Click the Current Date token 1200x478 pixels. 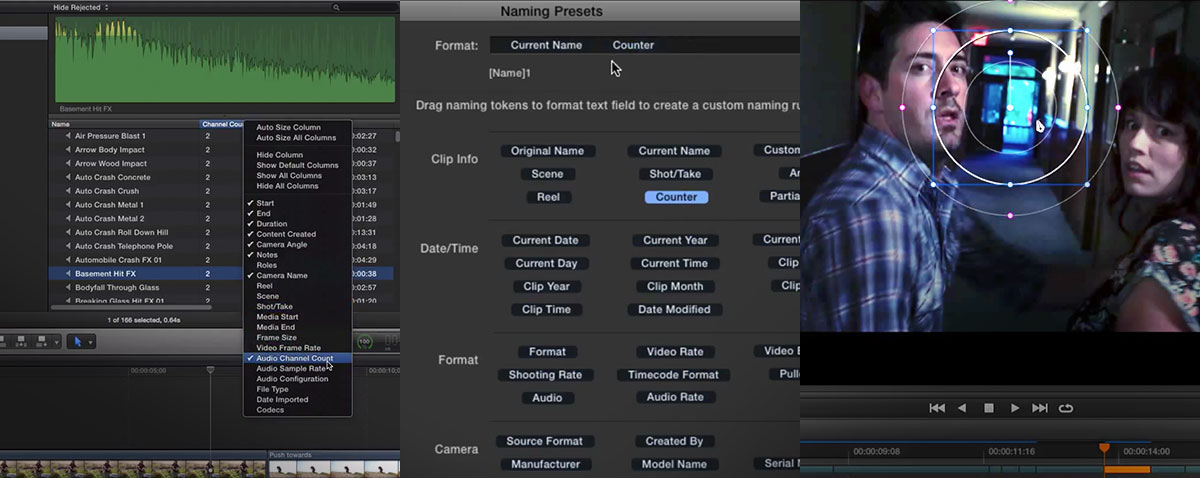(x=545, y=240)
